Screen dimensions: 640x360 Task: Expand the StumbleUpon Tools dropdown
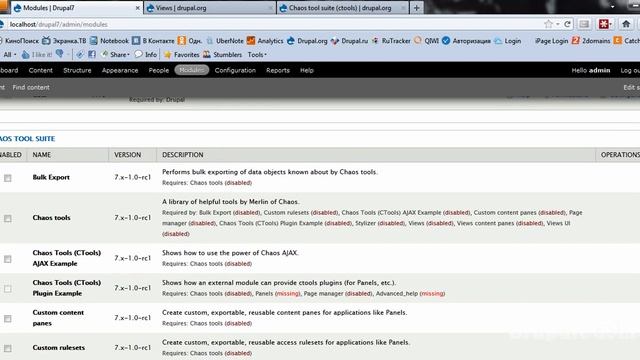pos(257,54)
